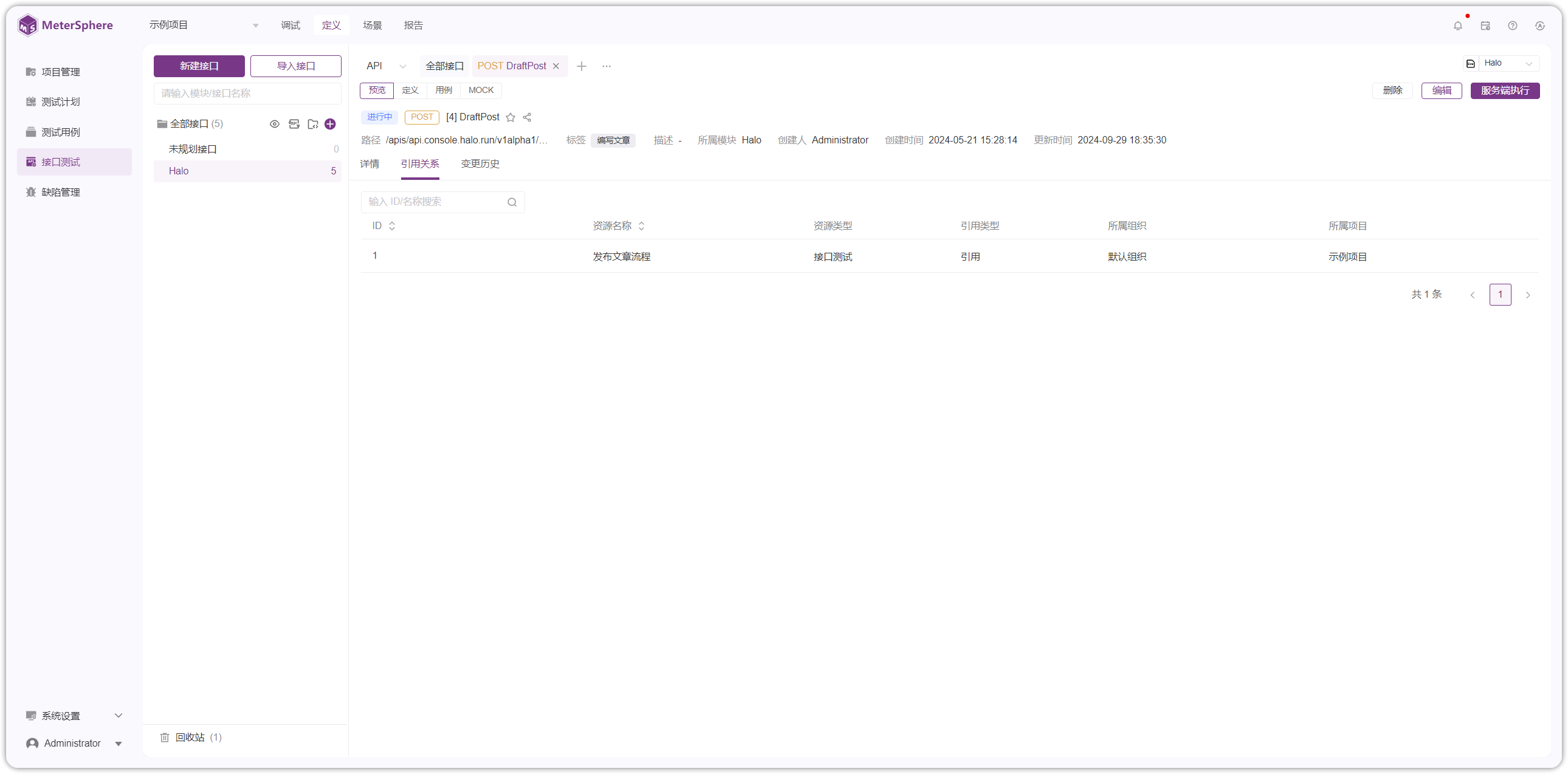Select the Halo module in tree

coord(247,171)
